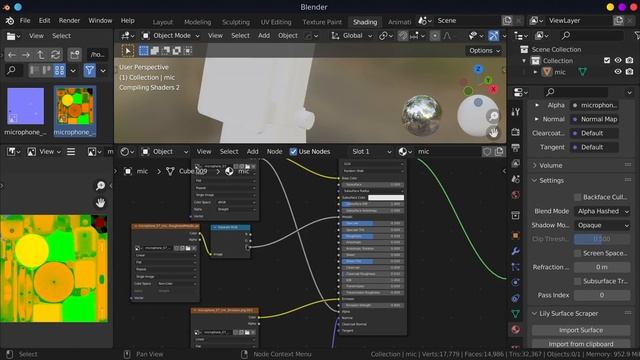Navigate to parent directory in file browser
The width and height of the screenshot is (640, 360).
(40, 54)
